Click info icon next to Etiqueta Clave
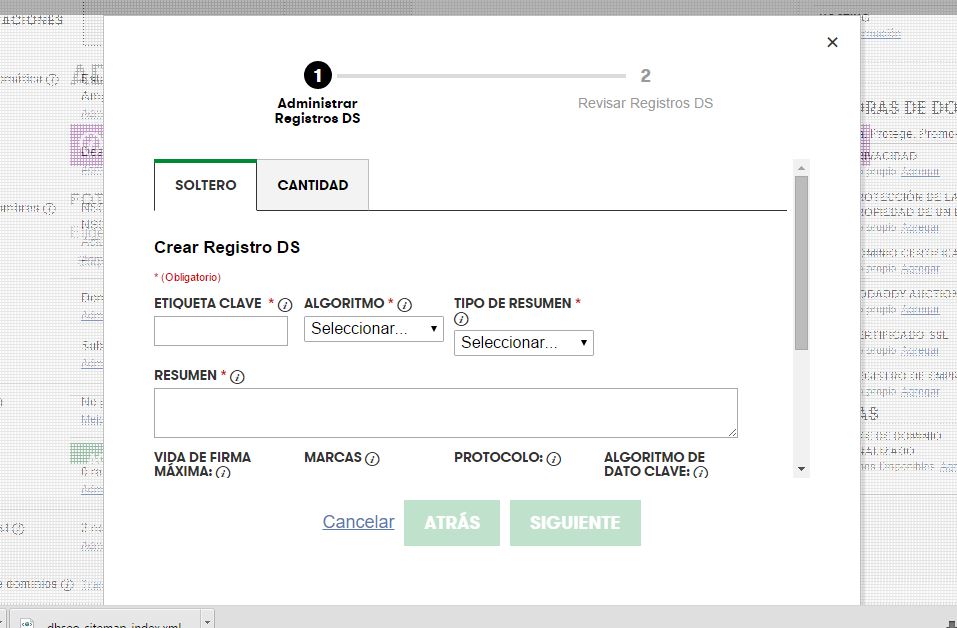 click(x=285, y=305)
